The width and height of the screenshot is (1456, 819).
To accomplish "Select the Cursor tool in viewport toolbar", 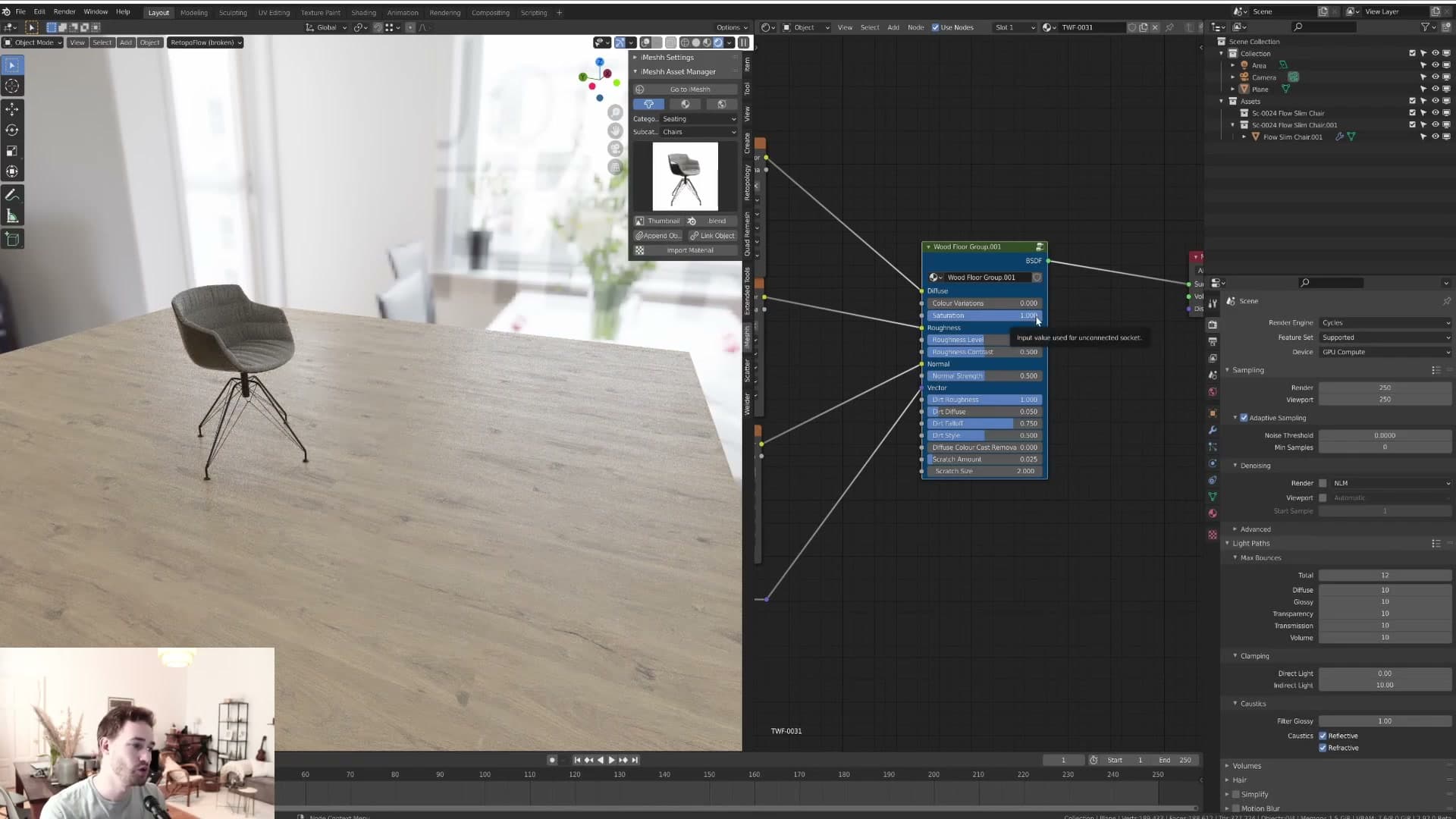I will pos(12,86).
